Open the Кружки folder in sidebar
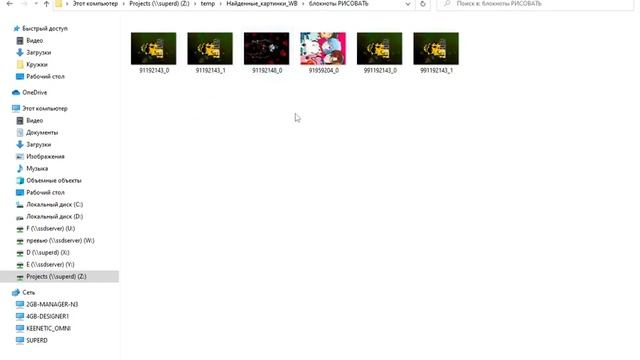Screen dimensions: 640x360 (x=37, y=64)
